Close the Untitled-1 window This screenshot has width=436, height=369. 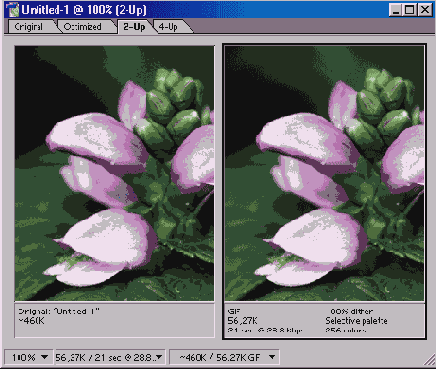click(x=425, y=10)
